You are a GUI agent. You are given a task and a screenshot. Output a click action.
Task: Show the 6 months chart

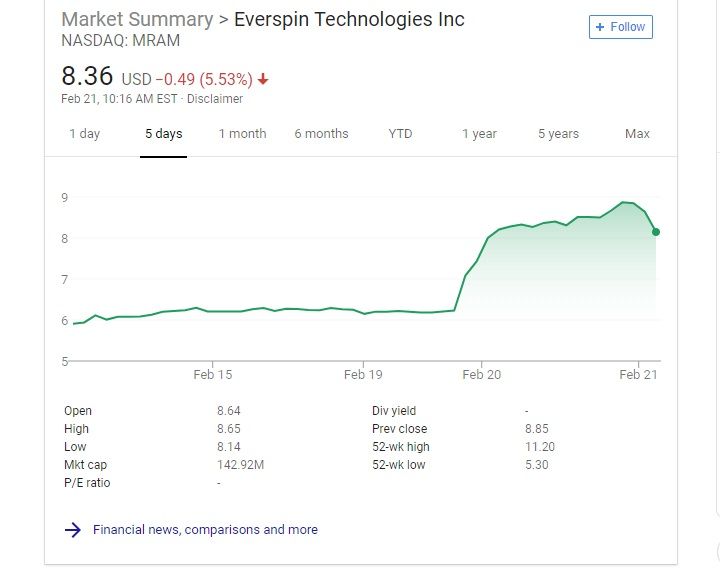pos(321,134)
